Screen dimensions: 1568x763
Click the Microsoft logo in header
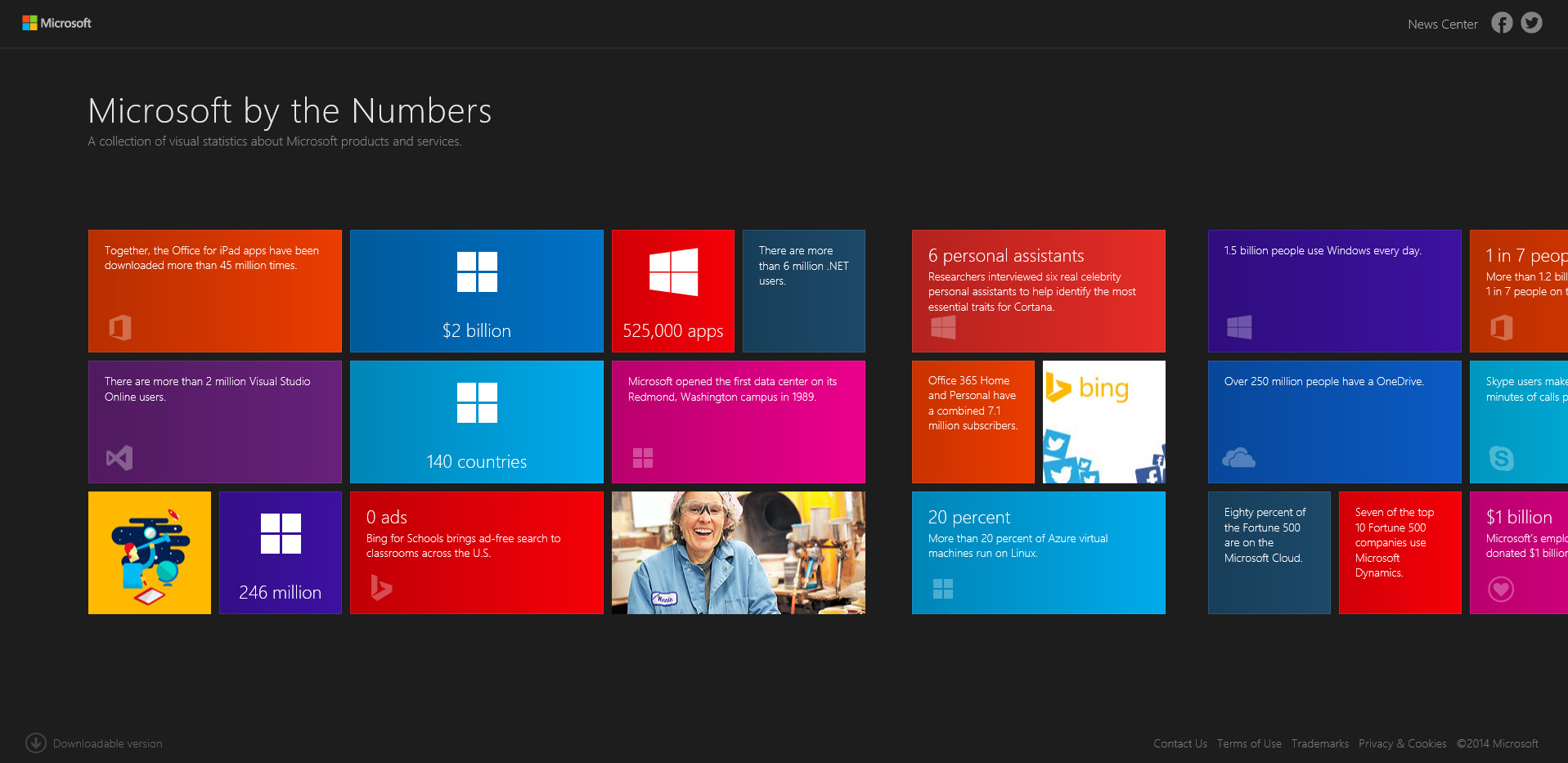click(56, 23)
